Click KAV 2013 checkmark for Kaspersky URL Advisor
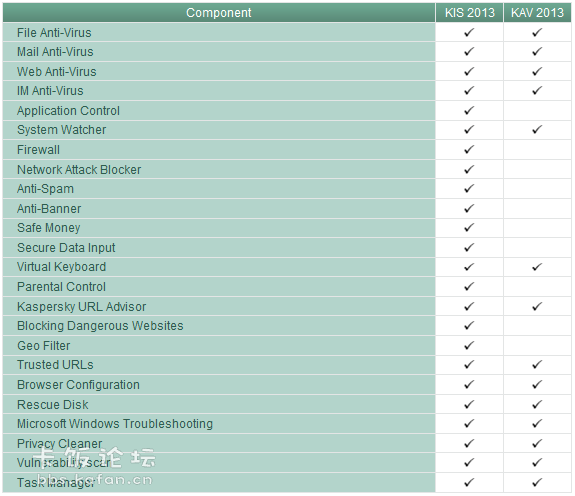Screen dimensions: 575x496 (x=537, y=306)
